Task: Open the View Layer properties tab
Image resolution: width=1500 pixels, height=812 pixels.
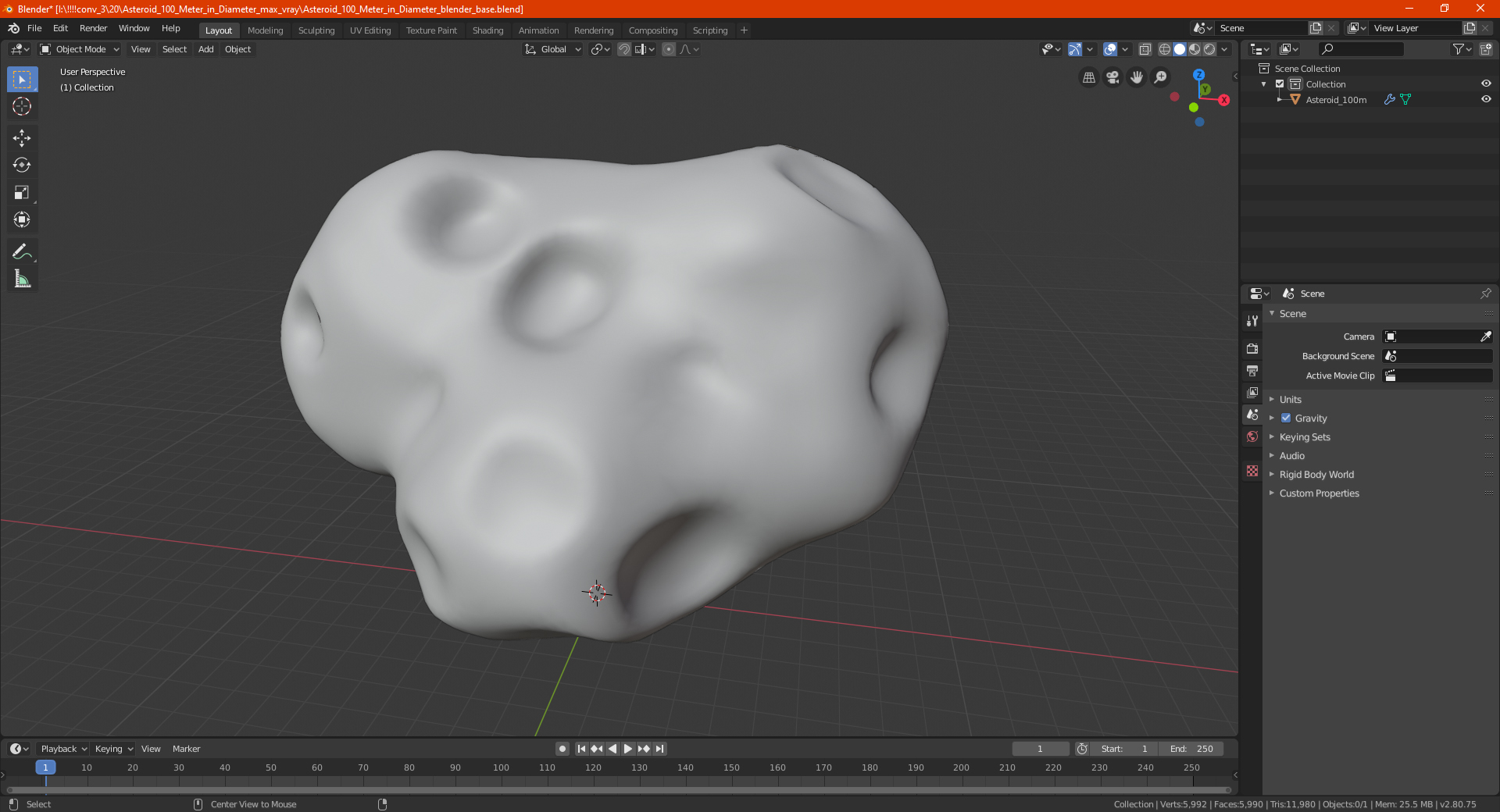Action: (1252, 392)
